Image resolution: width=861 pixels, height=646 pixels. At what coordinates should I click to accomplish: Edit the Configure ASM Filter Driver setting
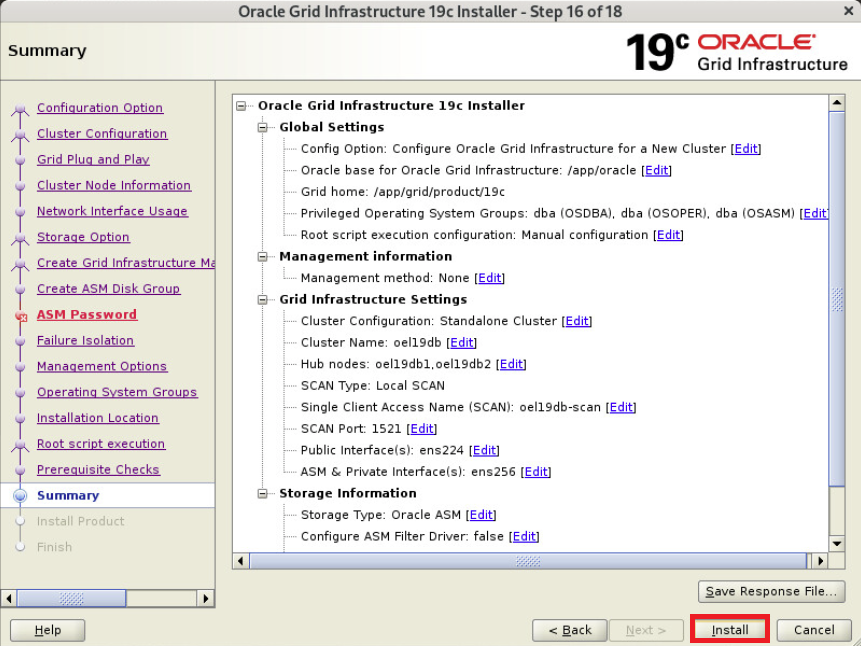coord(524,536)
